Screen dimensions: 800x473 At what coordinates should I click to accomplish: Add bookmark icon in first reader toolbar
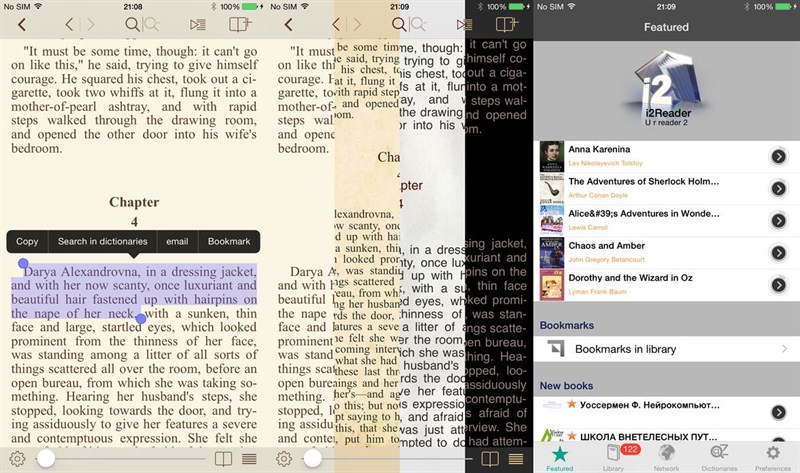tap(240, 24)
